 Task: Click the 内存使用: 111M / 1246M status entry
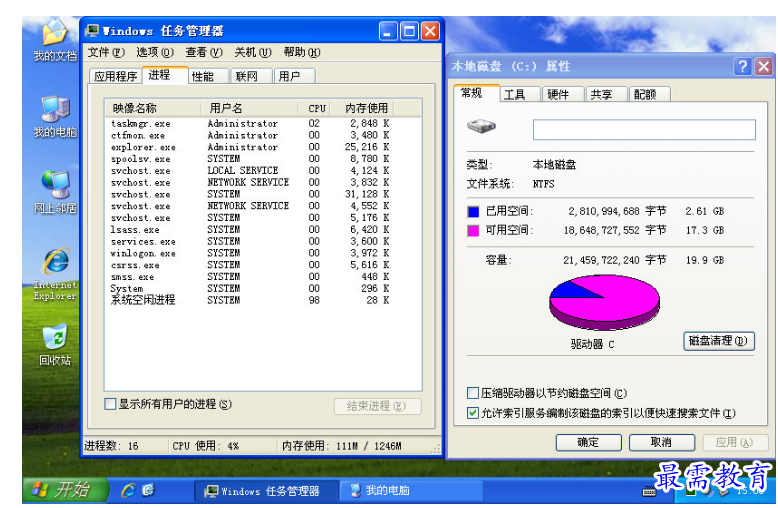click(x=341, y=446)
